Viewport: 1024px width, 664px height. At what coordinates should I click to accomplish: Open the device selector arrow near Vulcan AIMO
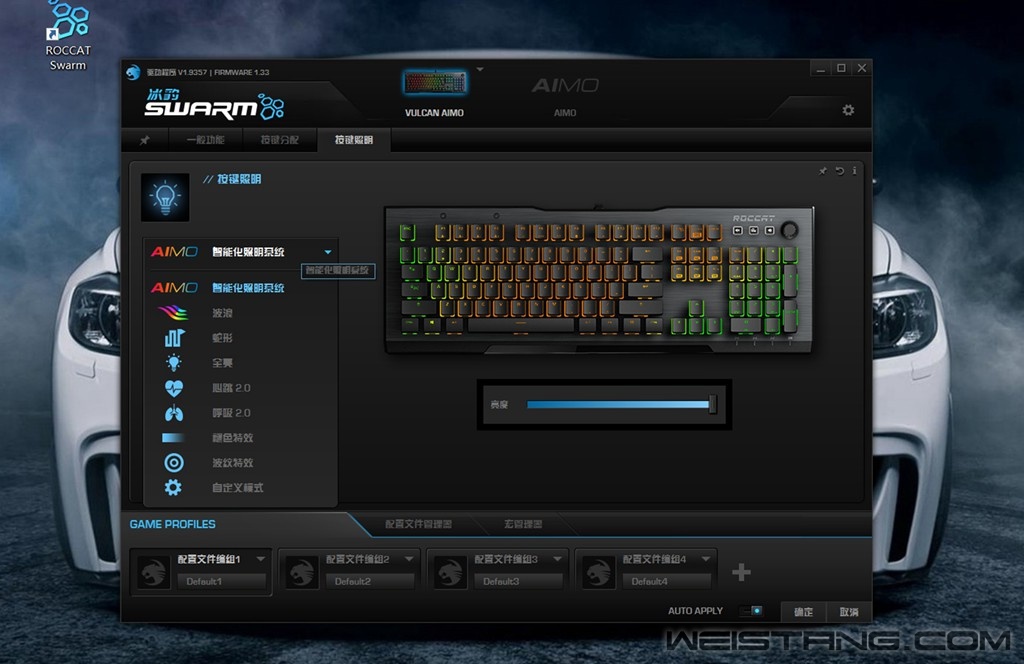479,69
